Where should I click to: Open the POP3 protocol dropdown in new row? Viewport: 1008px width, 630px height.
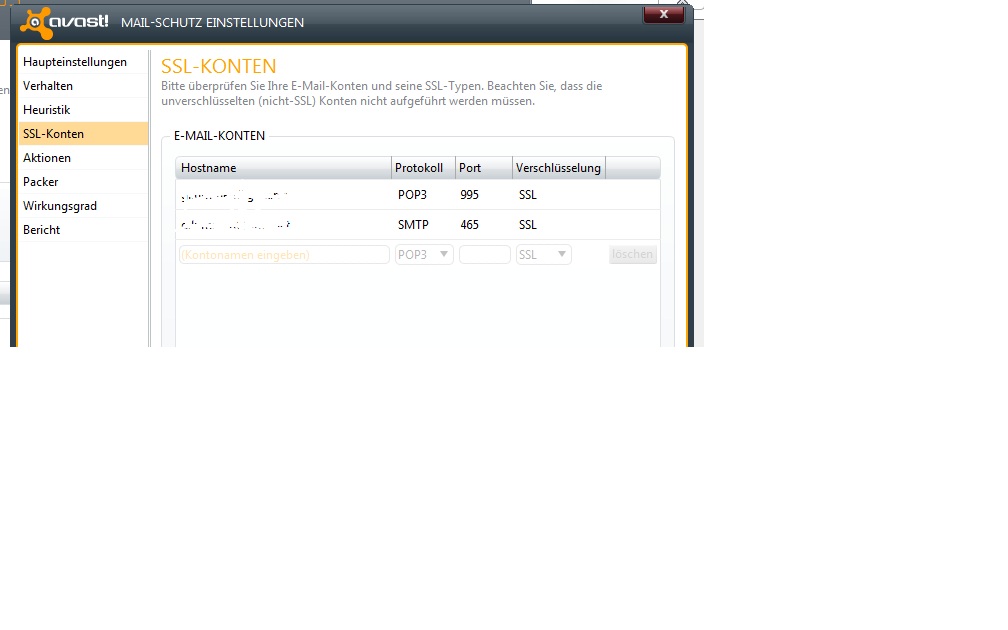[424, 255]
